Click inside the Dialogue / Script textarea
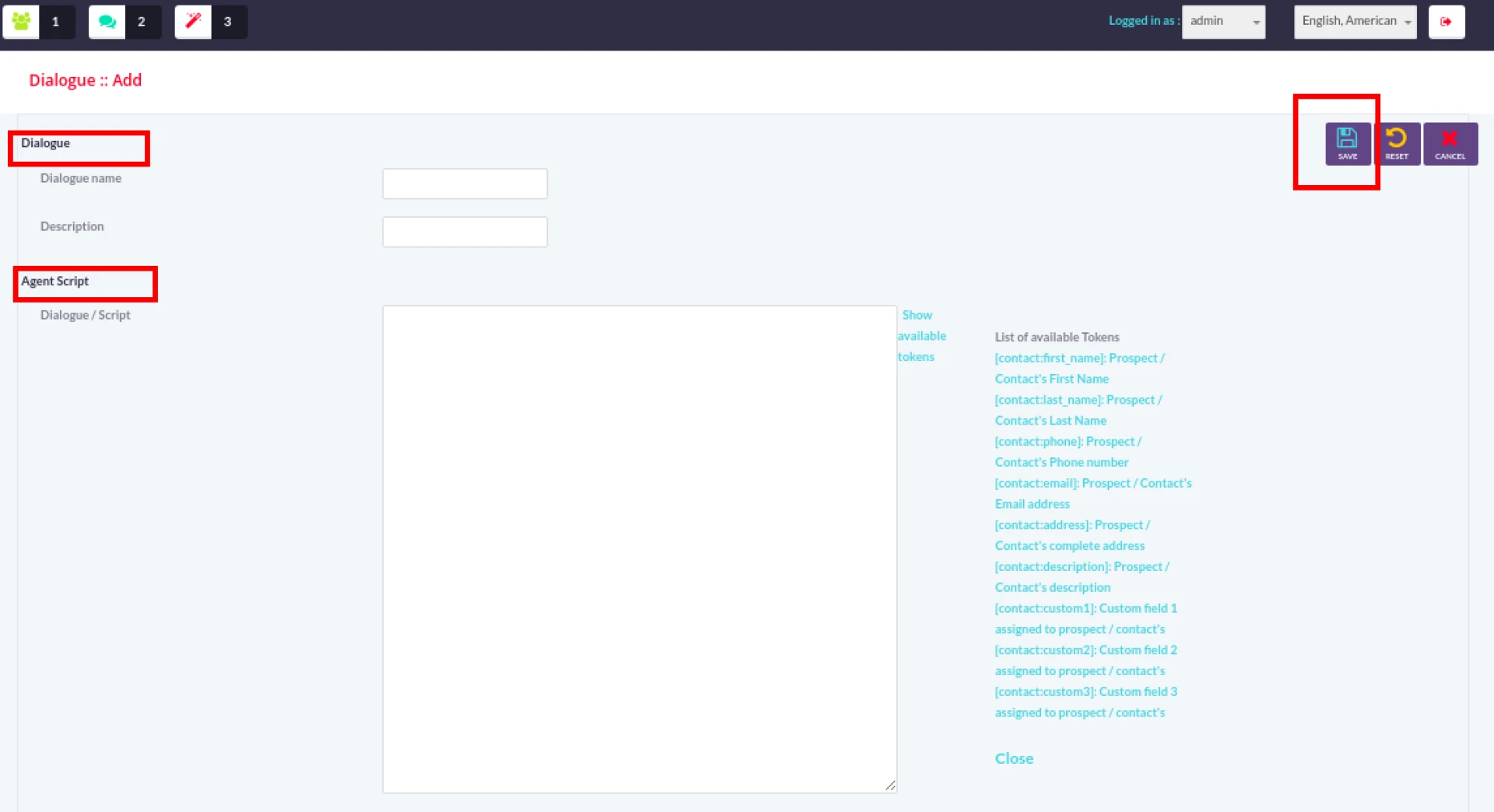Screen dimensions: 1494x812 639,548
